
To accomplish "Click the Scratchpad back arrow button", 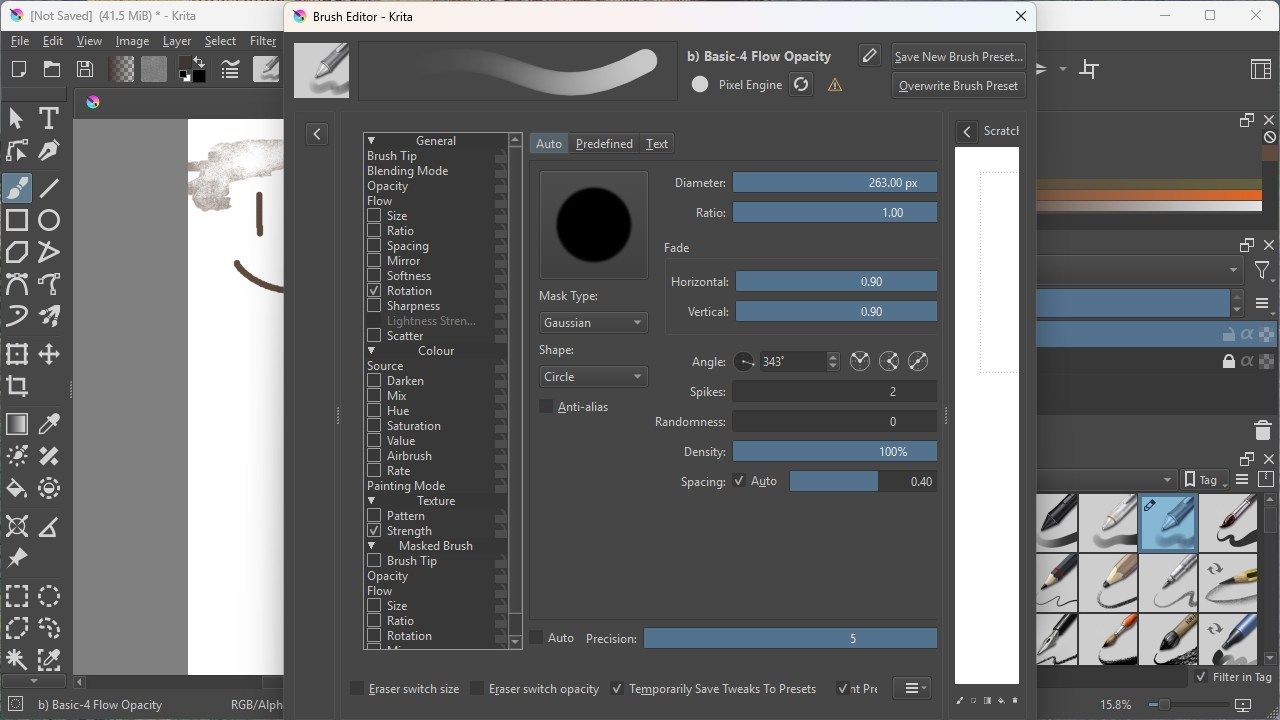I will tap(966, 131).
